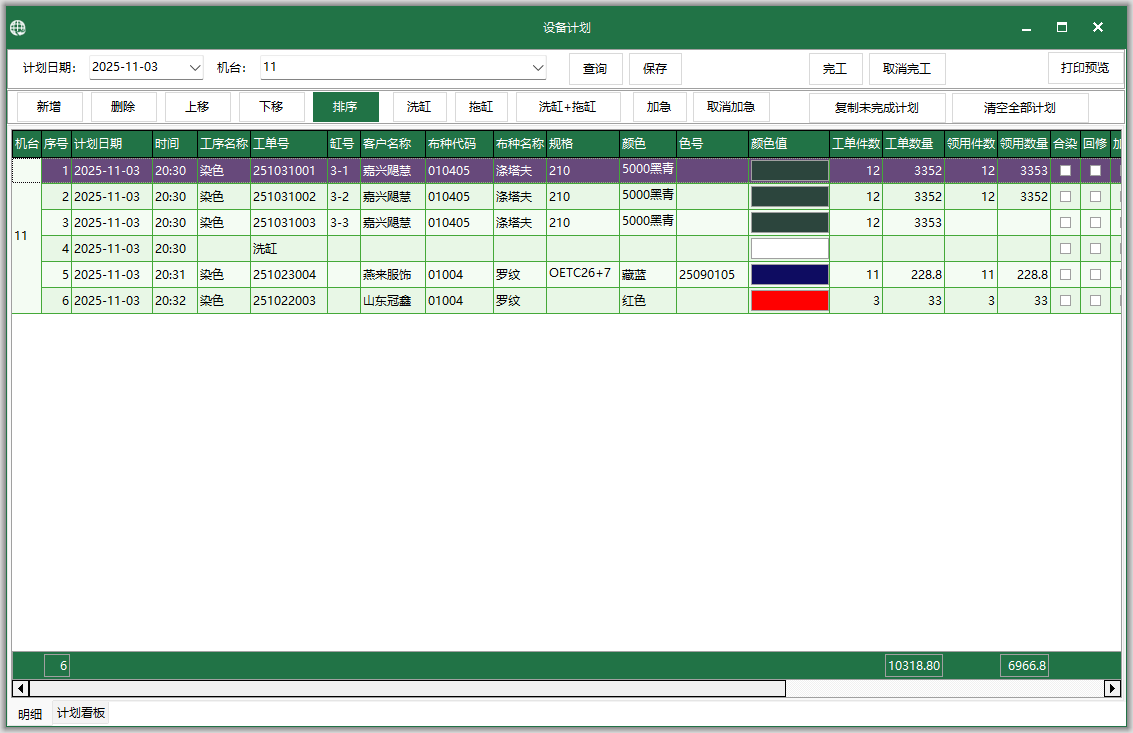Image resolution: width=1133 pixels, height=733 pixels.
Task: Click the 下移 move down button
Action: [271, 107]
